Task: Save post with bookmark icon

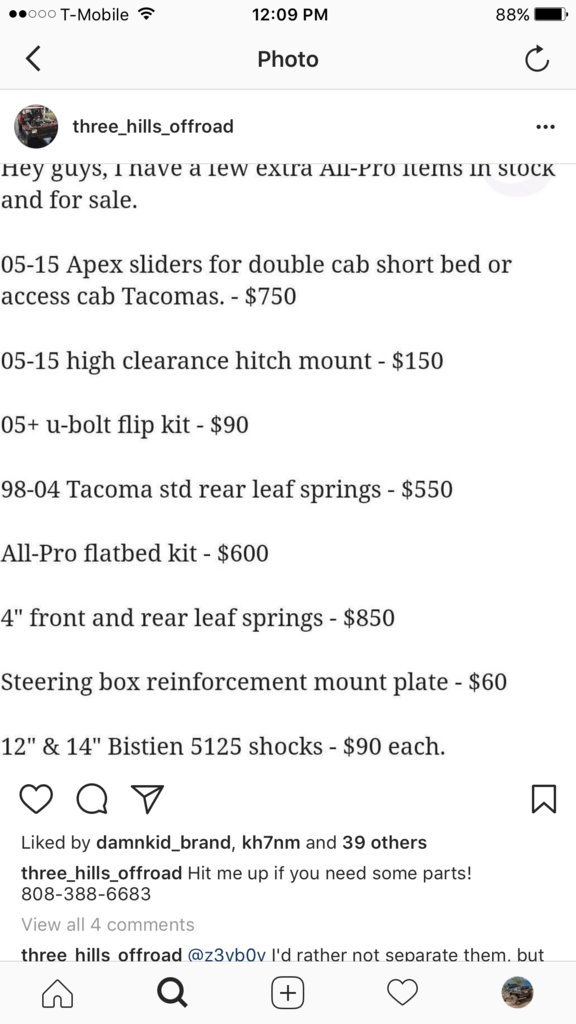Action: pos(544,799)
